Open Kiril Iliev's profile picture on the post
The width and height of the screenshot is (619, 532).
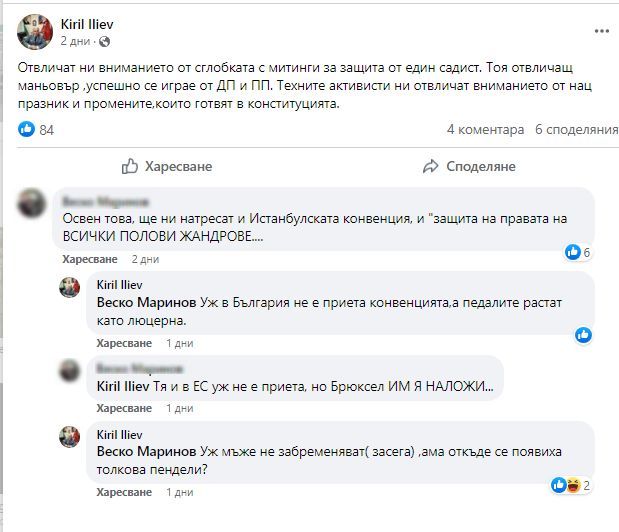[x=35, y=32]
